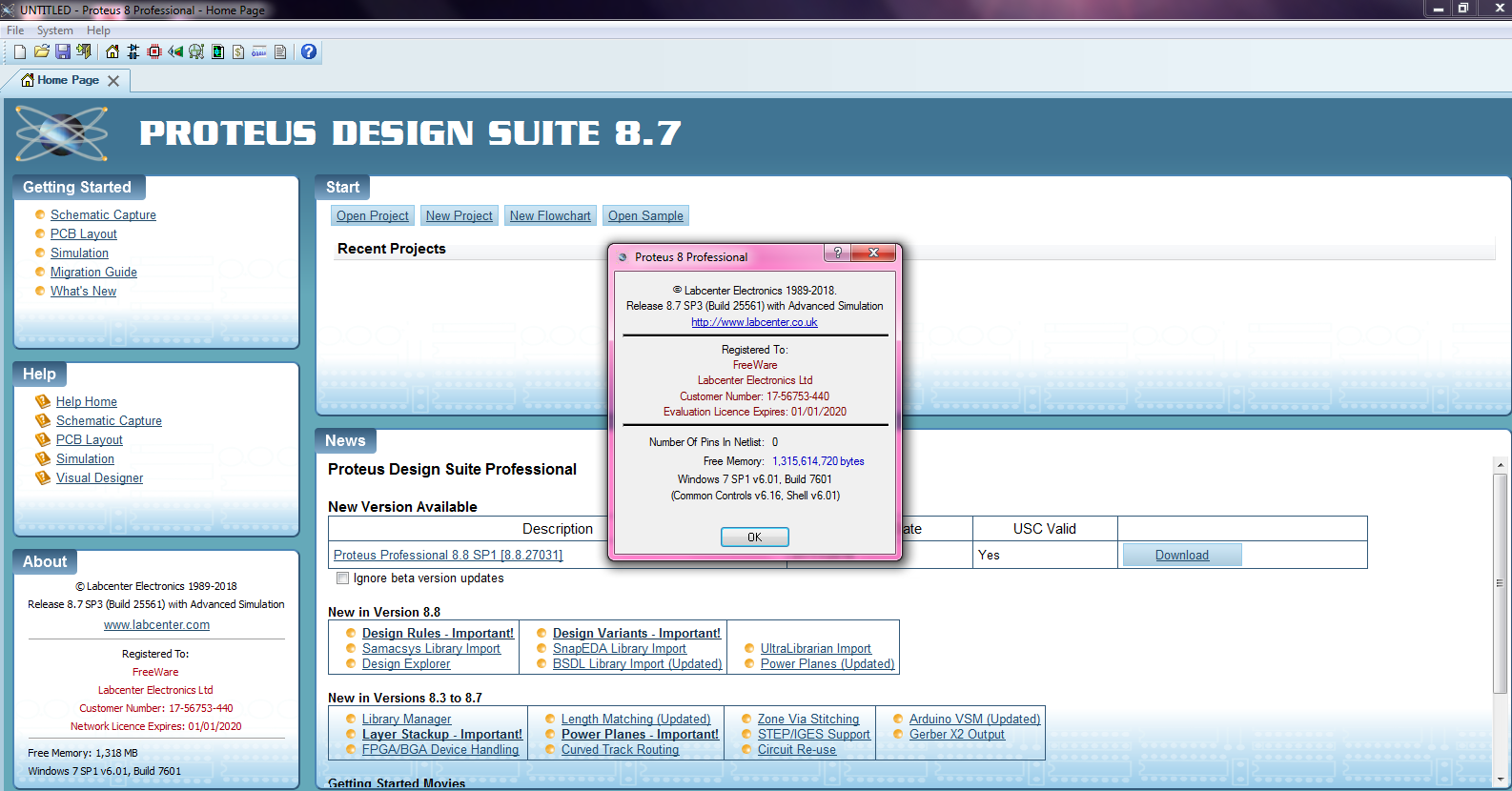
Task: Click the dialog's question-mark help button
Action: (837, 253)
